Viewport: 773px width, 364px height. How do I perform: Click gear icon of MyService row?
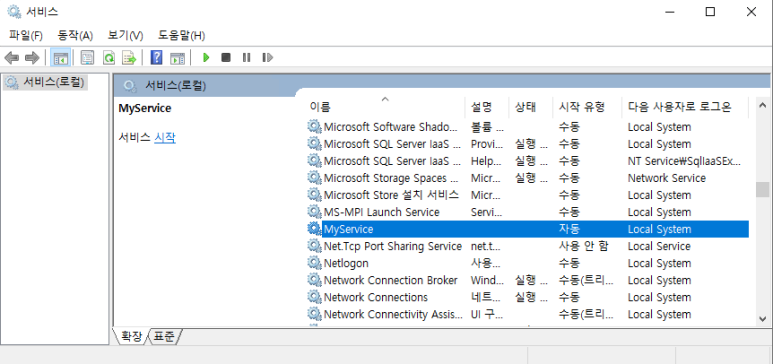pyautogui.click(x=314, y=229)
